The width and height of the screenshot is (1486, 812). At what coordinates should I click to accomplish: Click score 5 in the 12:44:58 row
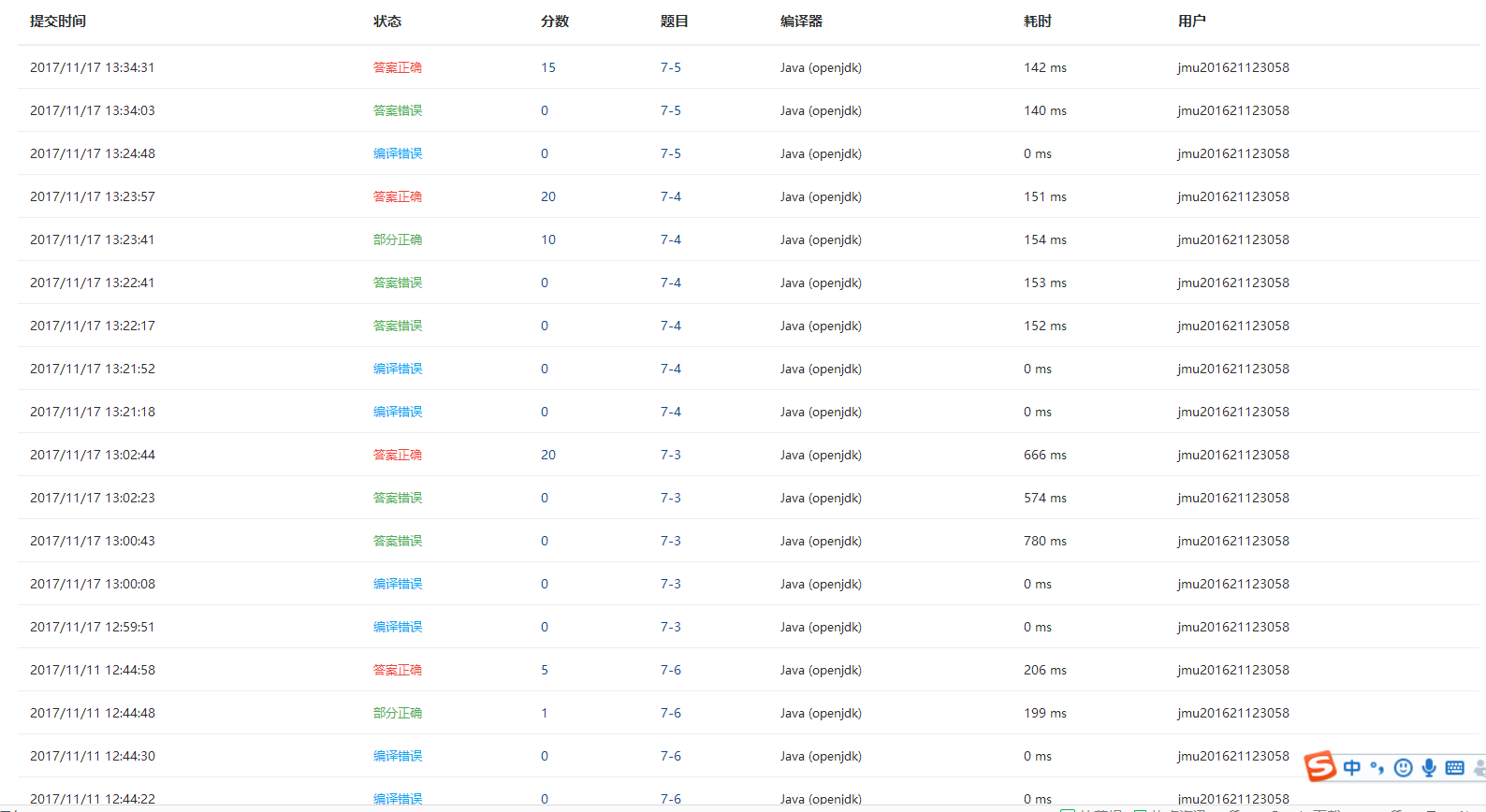545,670
